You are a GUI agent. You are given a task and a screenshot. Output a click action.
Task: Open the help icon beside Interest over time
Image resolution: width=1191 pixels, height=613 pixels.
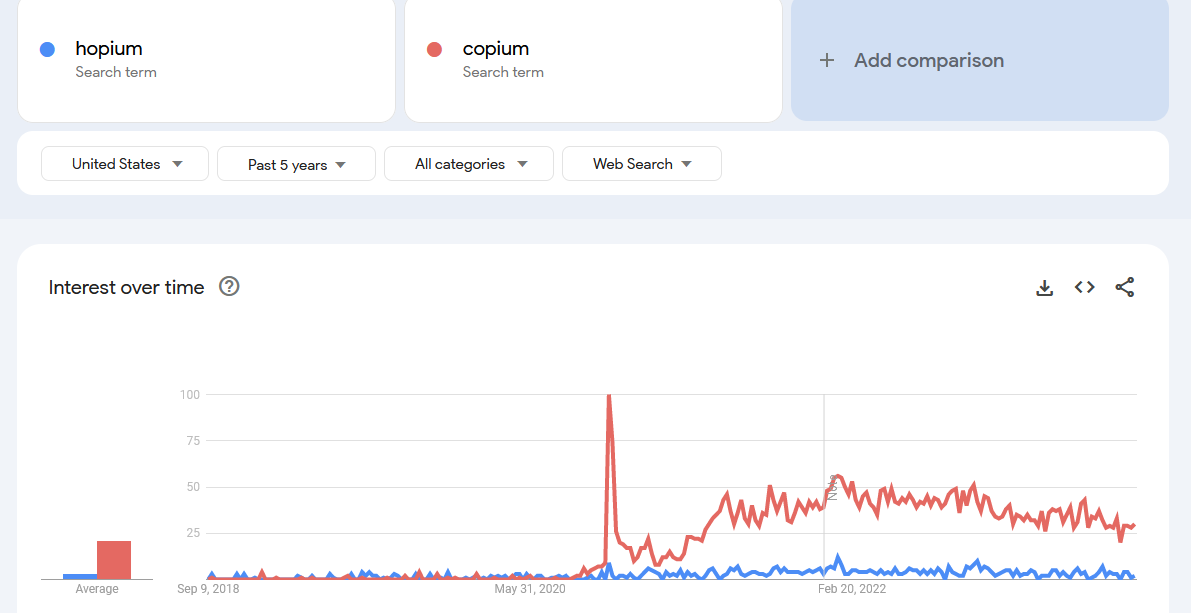pos(229,286)
